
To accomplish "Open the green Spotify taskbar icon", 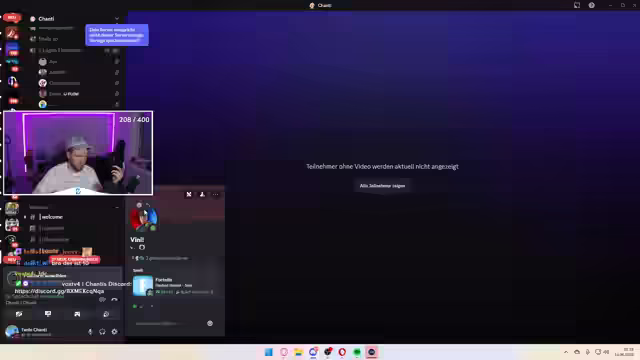I will pyautogui.click(x=357, y=352).
